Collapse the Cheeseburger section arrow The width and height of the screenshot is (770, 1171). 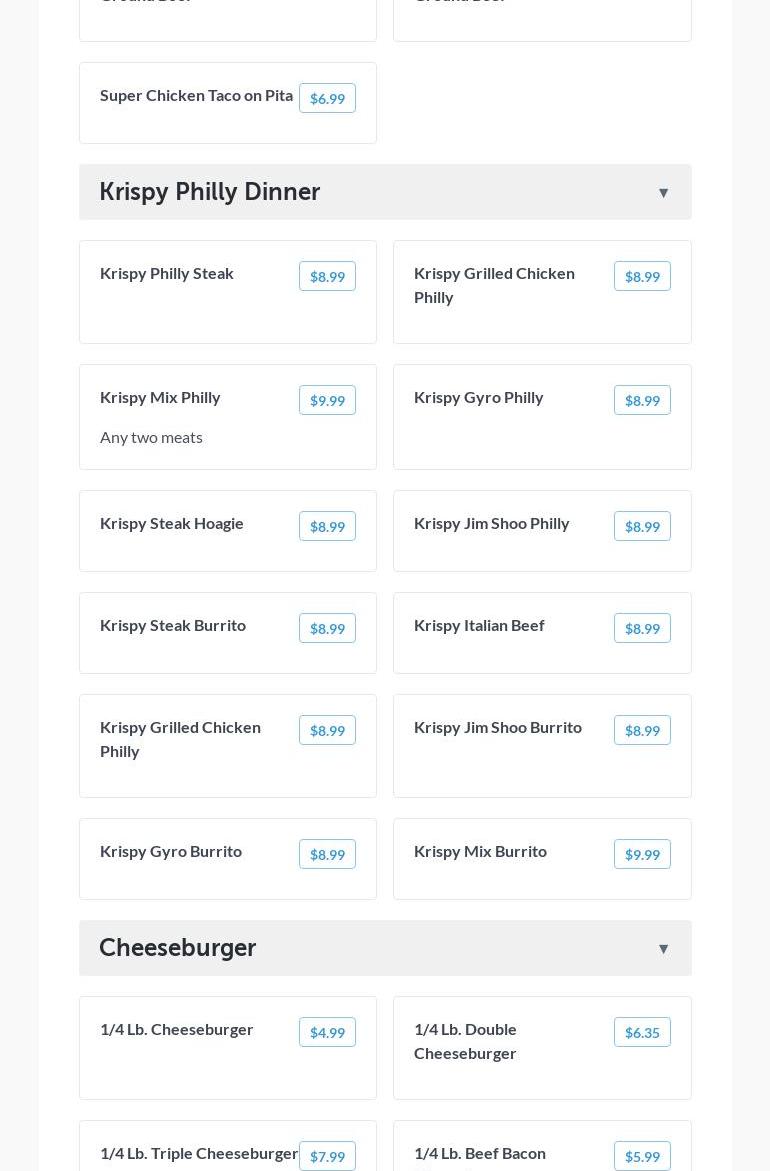point(663,949)
